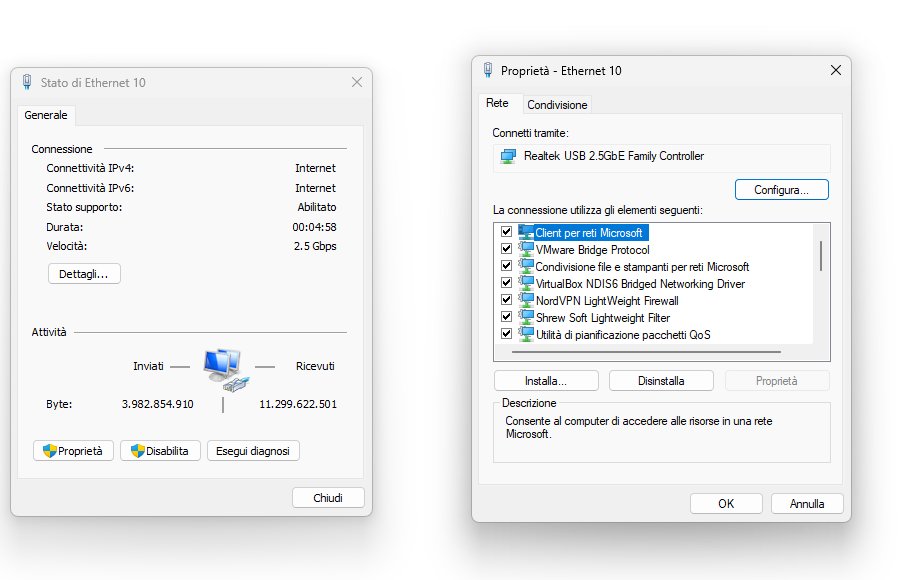Toggle VirtualBox NDIS6 Bridged Networking Driver checkbox
The width and height of the screenshot is (919, 580).
pyautogui.click(x=506, y=283)
